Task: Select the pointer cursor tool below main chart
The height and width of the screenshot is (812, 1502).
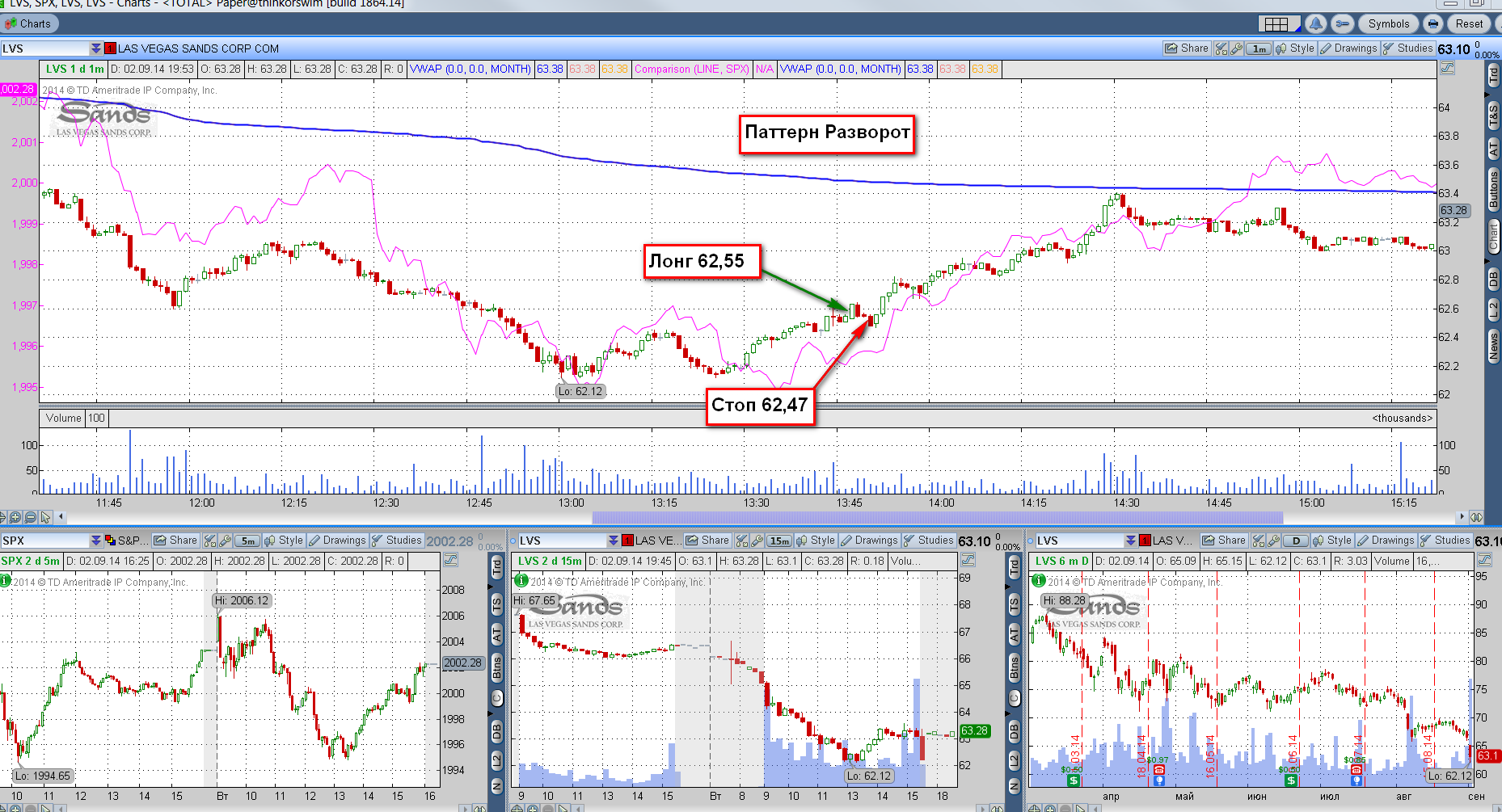Action: point(46,517)
